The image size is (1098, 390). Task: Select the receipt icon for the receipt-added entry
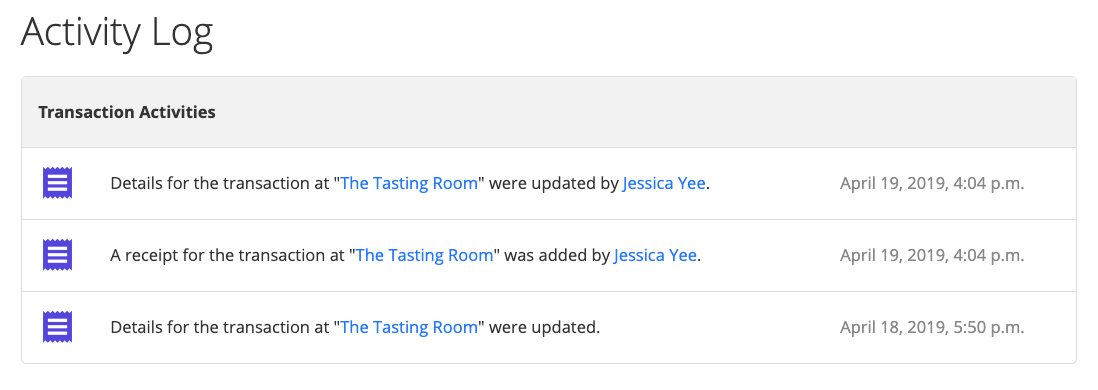(57, 255)
